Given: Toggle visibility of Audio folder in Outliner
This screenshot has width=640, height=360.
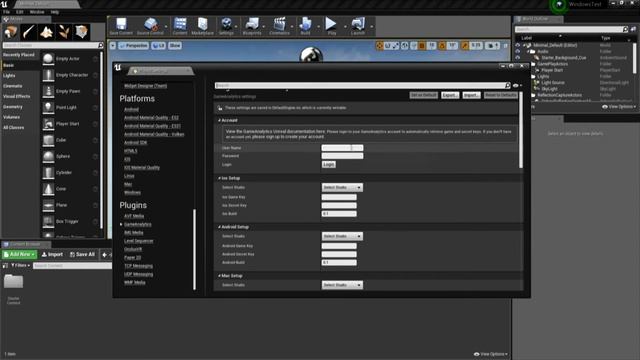Looking at the screenshot, I should 518,51.
